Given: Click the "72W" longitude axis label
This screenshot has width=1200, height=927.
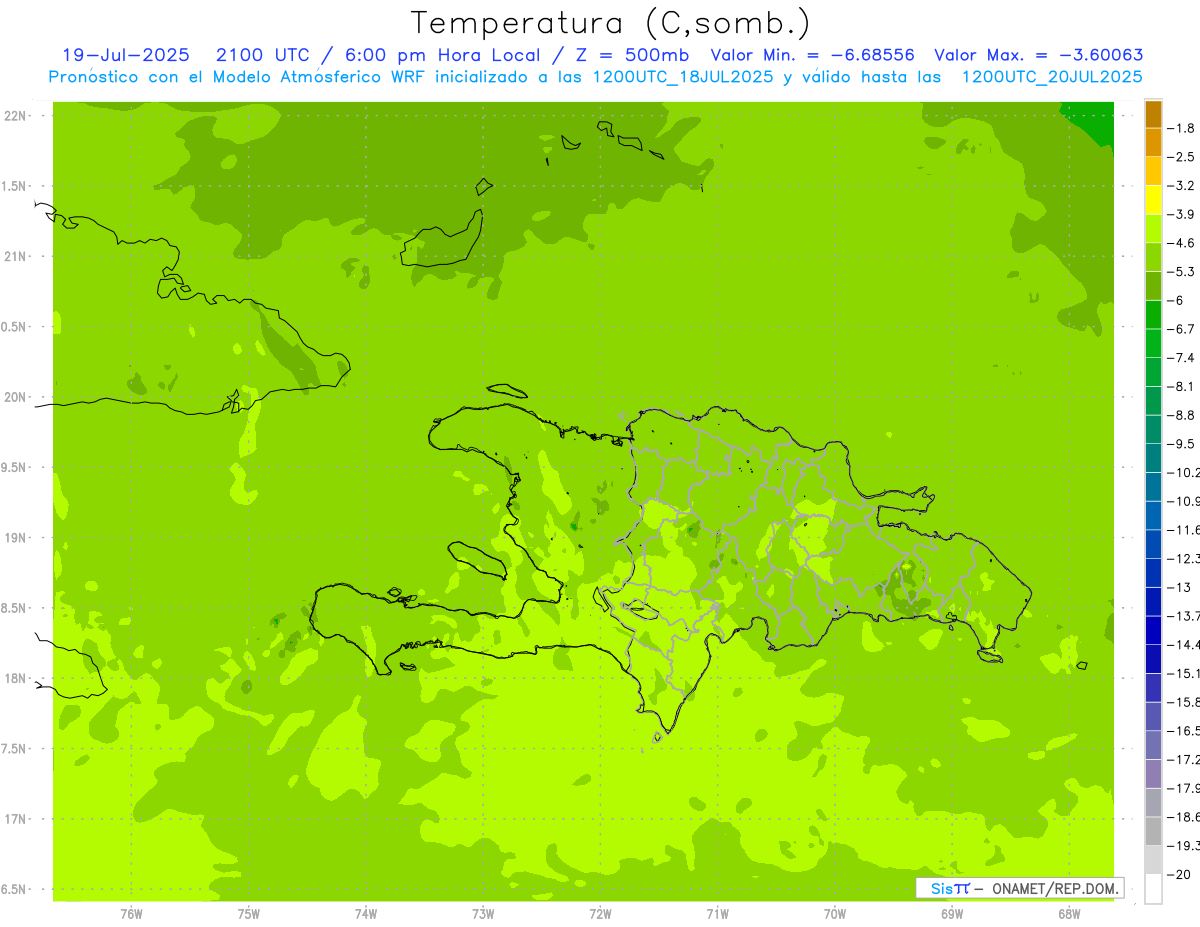Looking at the screenshot, I should 600,914.
